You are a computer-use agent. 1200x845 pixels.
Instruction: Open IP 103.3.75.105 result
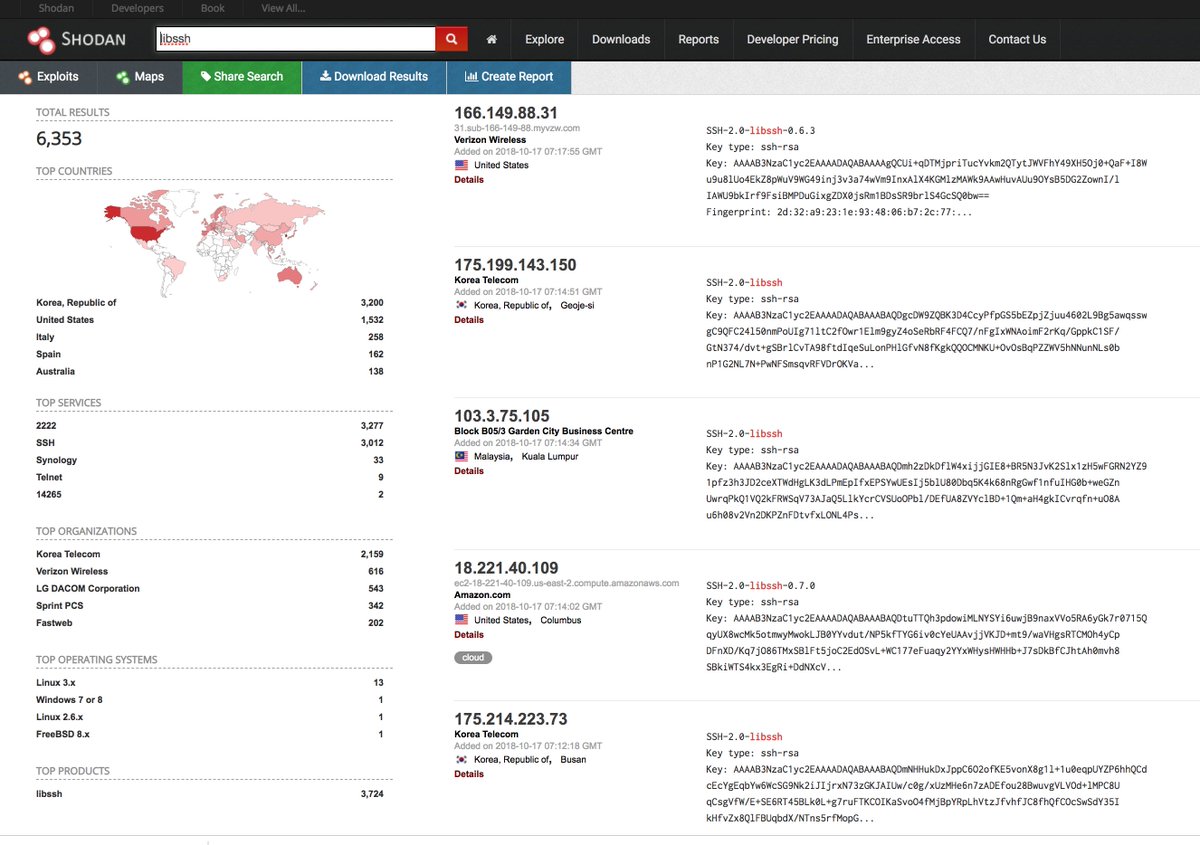tap(501, 416)
